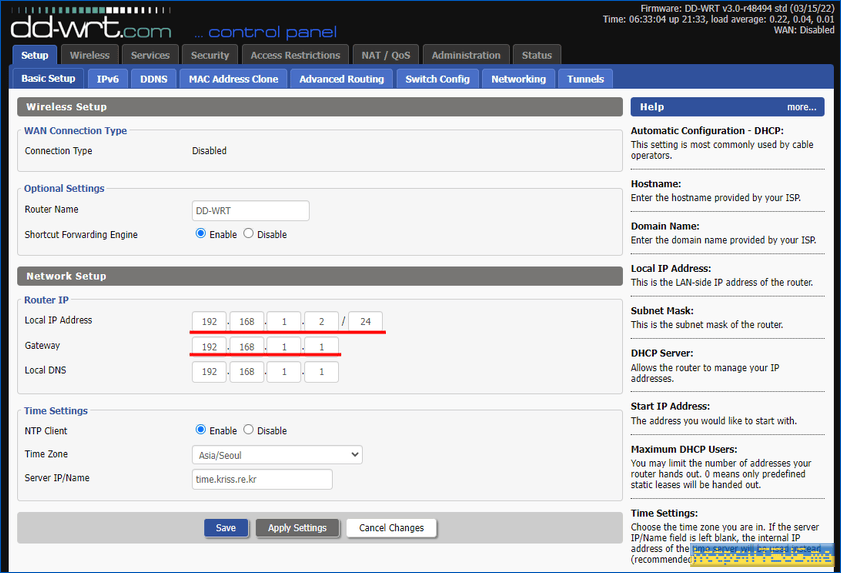Image resolution: width=841 pixels, height=573 pixels.
Task: Open the NAT / QoS tab
Action: [386, 55]
